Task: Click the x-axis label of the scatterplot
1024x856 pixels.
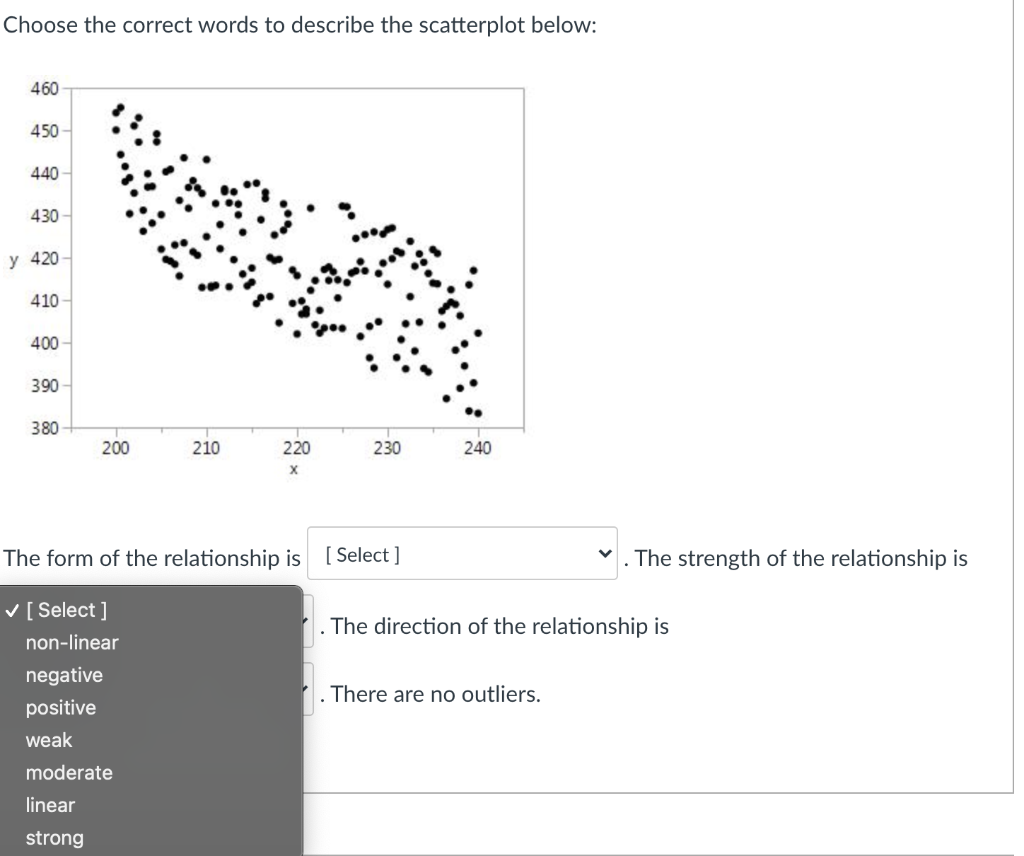Action: (293, 467)
